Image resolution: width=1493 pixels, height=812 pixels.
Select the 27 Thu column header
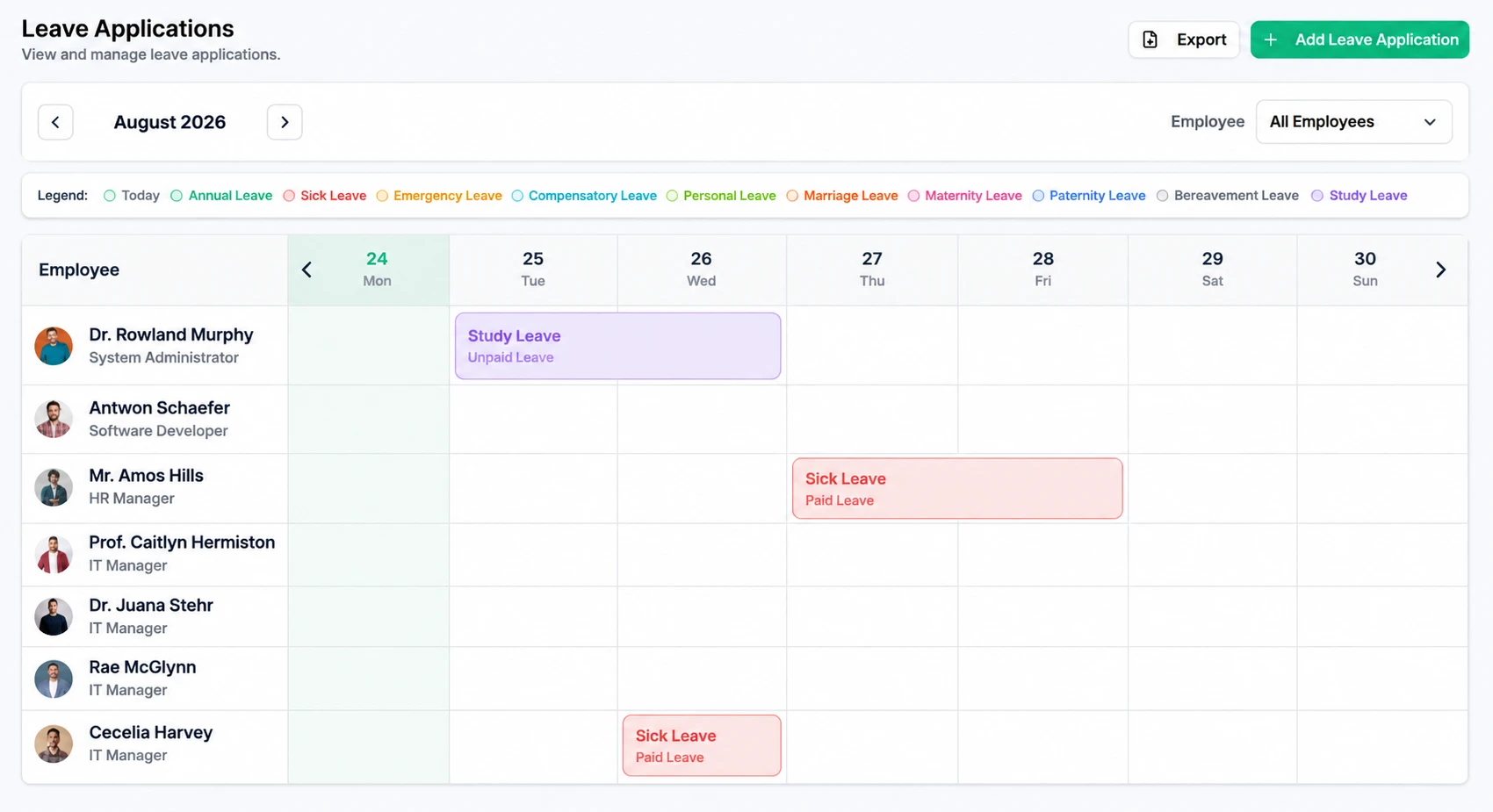point(872,269)
